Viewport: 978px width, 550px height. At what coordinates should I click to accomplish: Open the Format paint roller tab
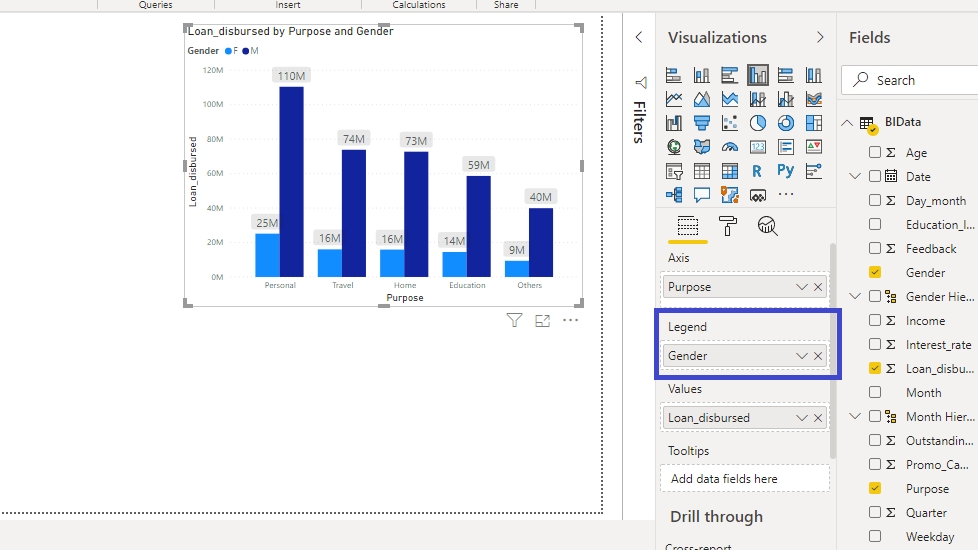(727, 226)
